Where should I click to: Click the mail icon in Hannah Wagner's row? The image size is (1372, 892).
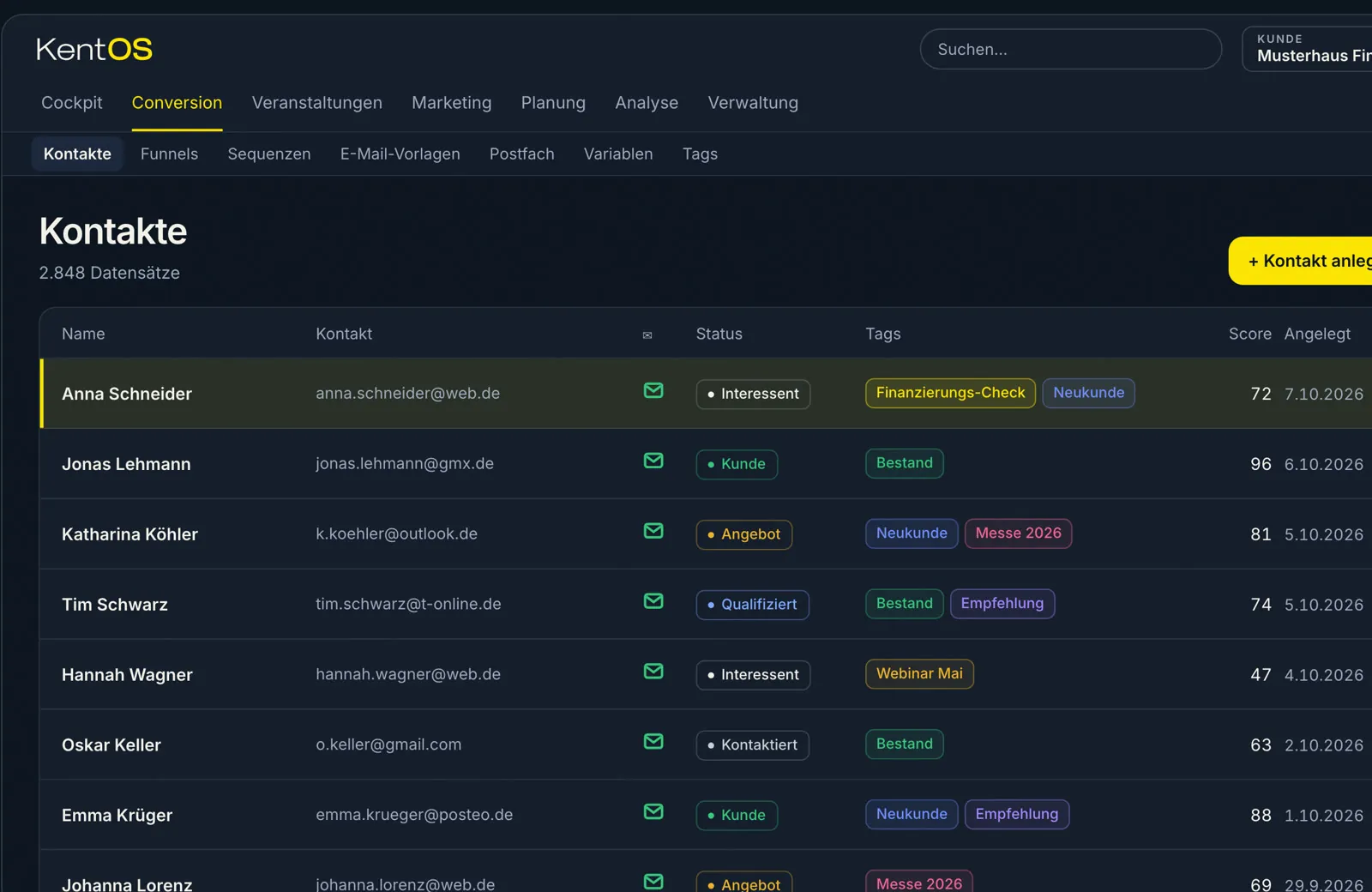point(653,672)
